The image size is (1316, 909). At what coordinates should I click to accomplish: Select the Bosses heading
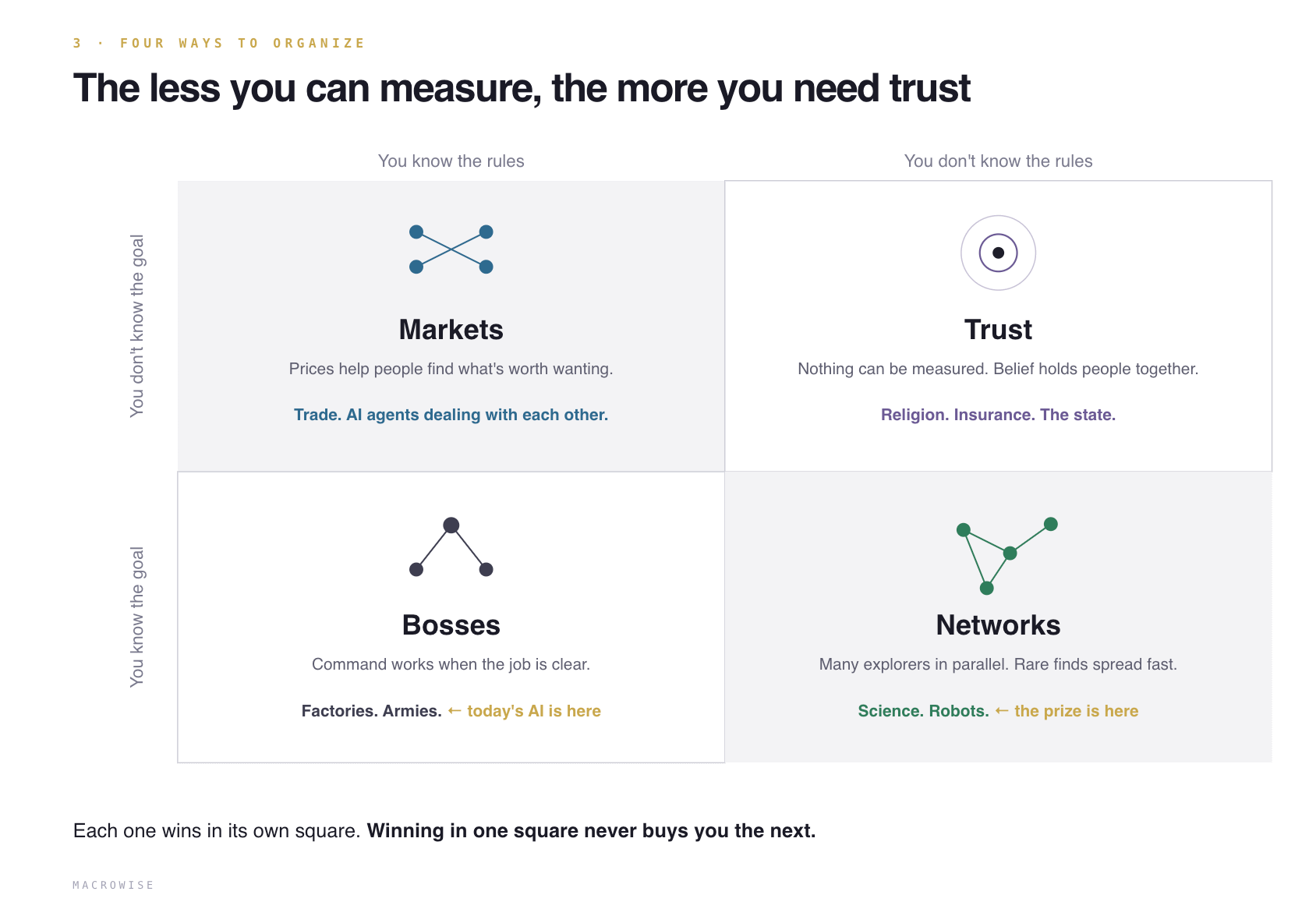click(x=451, y=625)
